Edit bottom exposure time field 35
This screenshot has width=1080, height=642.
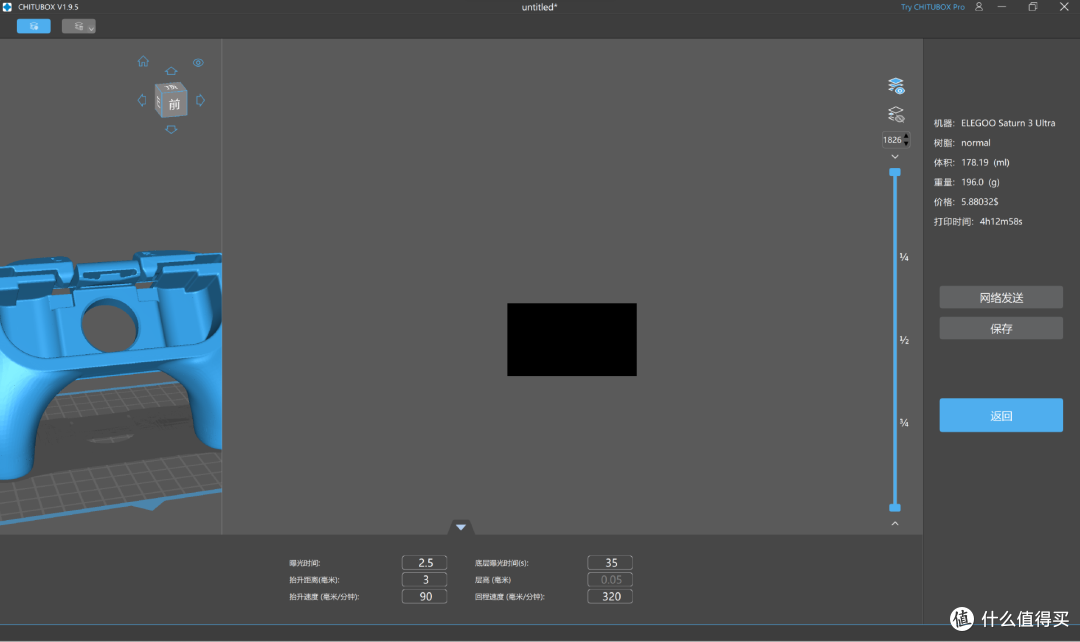[x=610, y=563]
